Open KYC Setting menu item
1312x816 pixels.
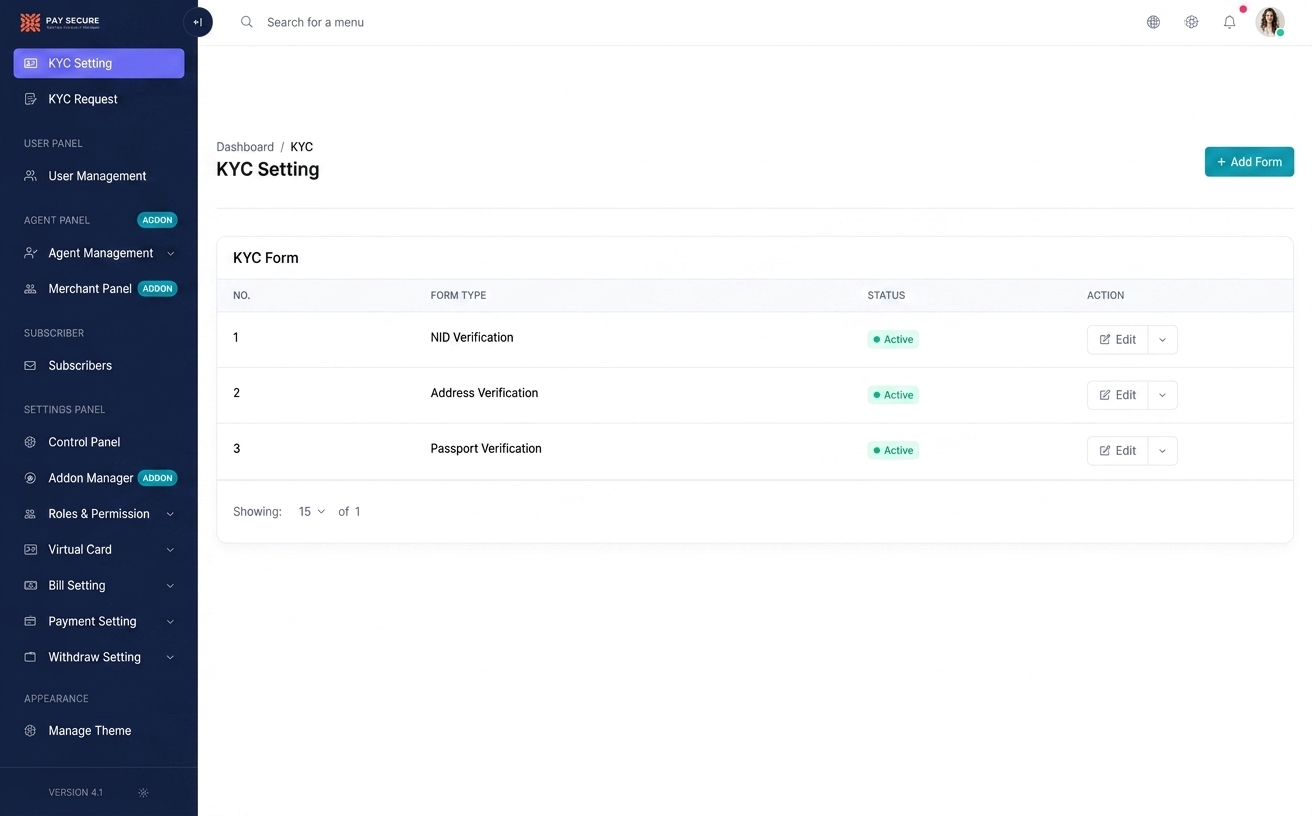click(99, 63)
